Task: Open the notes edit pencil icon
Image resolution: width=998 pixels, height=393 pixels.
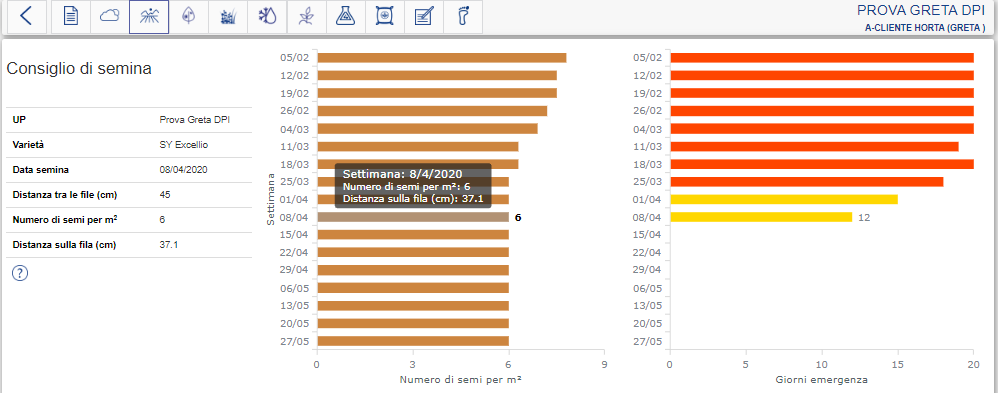Action: [423, 17]
